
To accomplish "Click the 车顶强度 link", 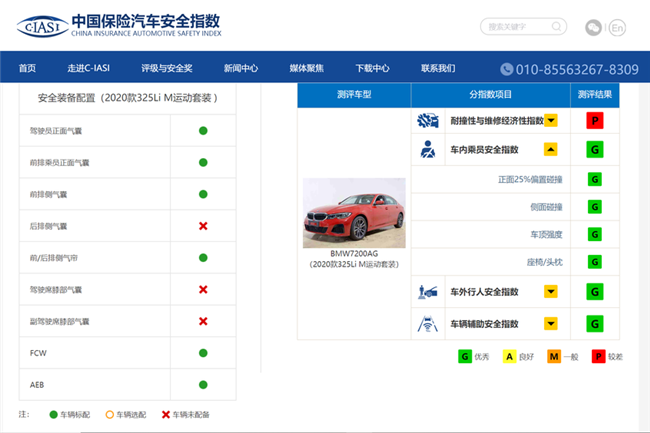I will [546, 235].
